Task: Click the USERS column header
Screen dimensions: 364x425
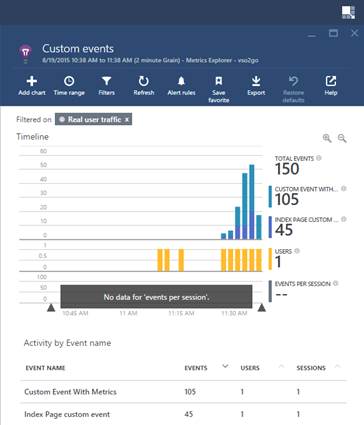Action: point(250,368)
